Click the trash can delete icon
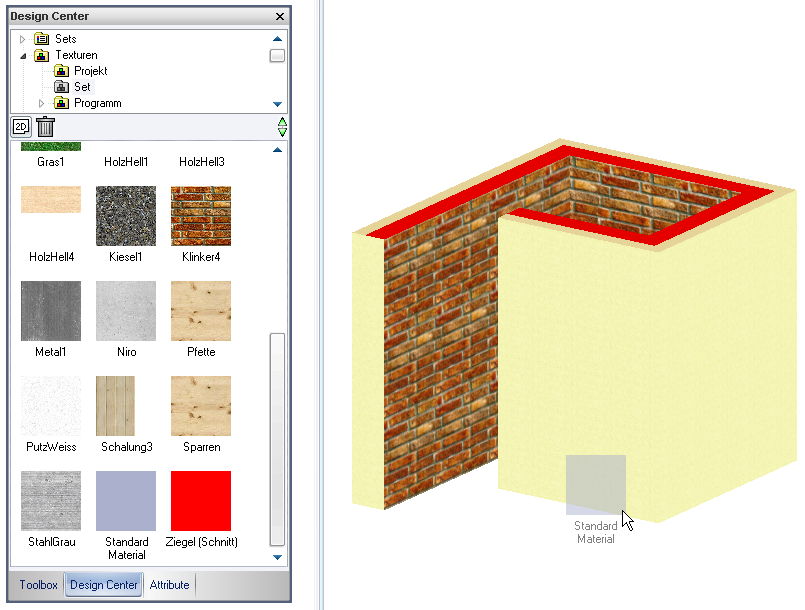The image size is (805, 610). pyautogui.click(x=46, y=127)
